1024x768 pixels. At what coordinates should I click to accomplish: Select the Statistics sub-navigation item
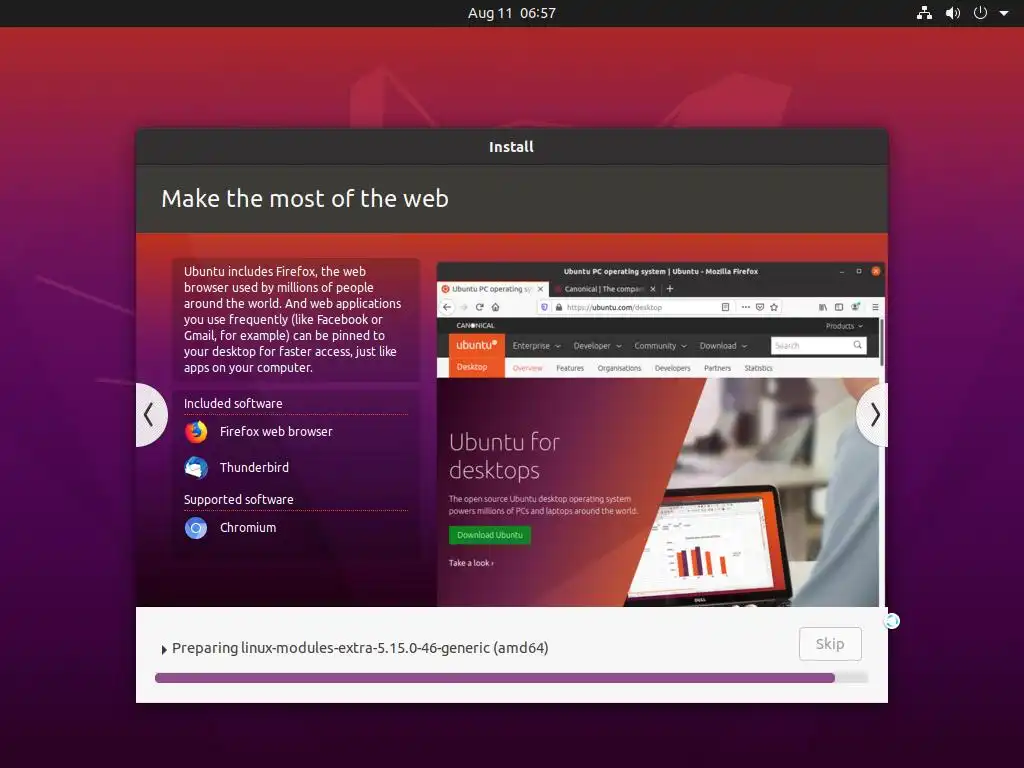coord(758,368)
